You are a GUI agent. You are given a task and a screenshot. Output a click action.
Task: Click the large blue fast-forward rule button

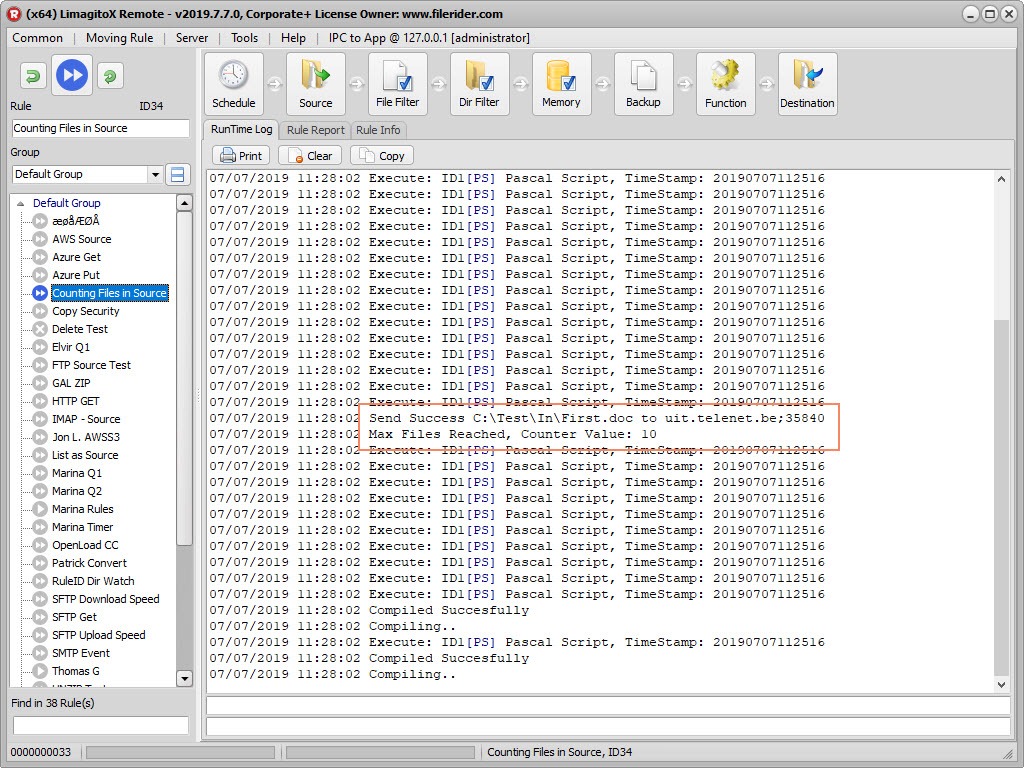[x=72, y=75]
